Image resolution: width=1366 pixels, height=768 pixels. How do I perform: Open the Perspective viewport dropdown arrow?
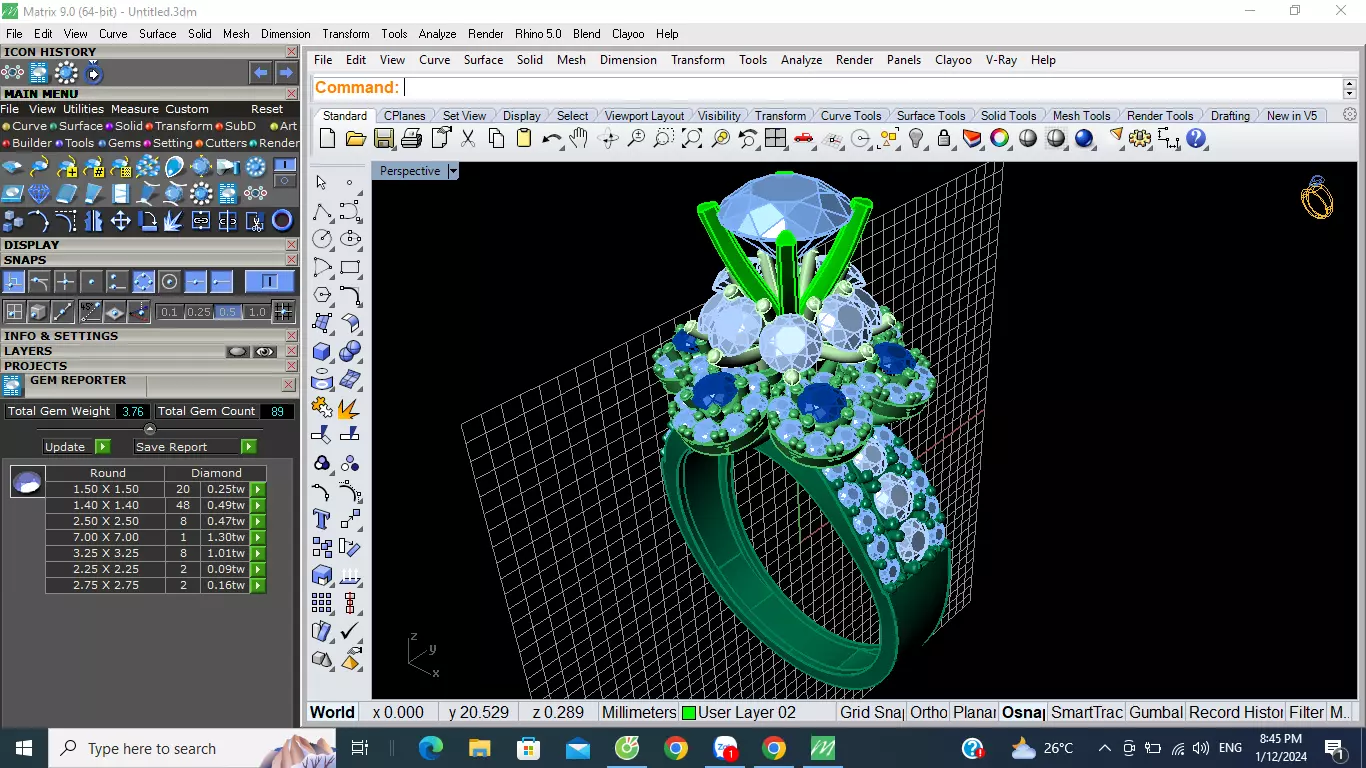click(453, 171)
